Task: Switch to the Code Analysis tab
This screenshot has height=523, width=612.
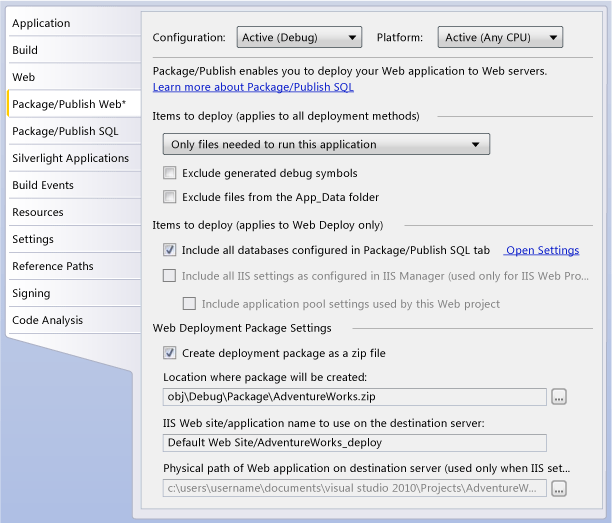Action: (x=74, y=320)
